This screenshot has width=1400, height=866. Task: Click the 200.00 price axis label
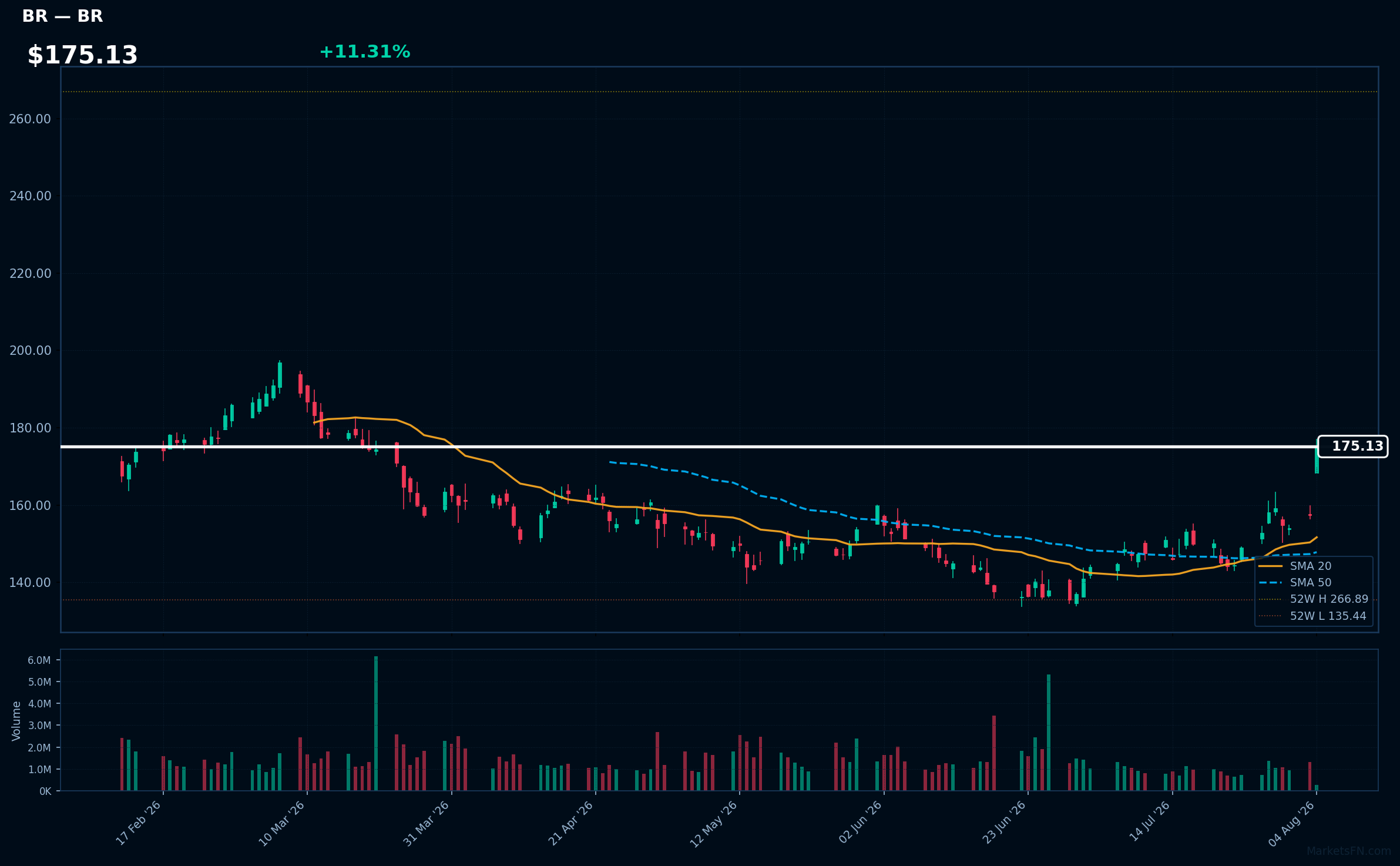point(30,351)
